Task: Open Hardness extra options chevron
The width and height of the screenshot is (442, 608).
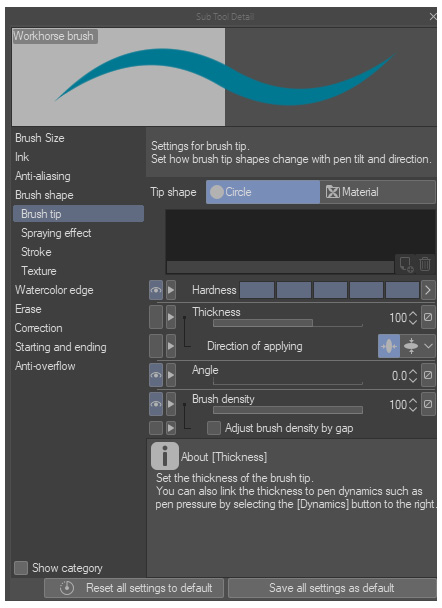Action: [x=428, y=290]
